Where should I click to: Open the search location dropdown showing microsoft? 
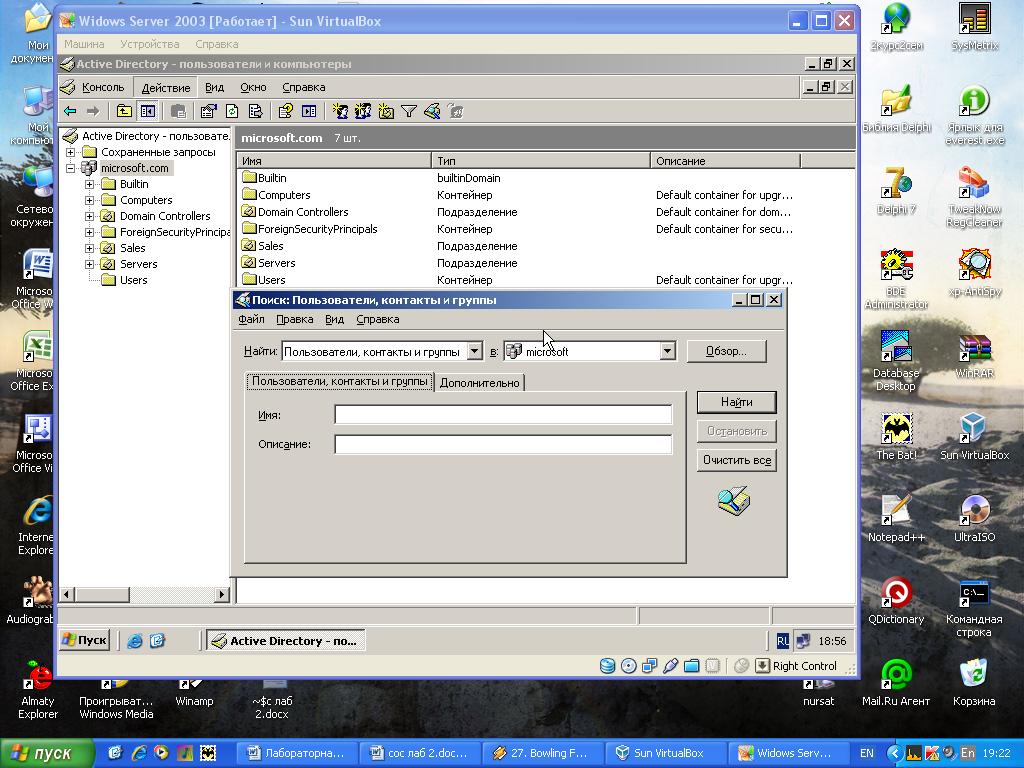[x=667, y=351]
